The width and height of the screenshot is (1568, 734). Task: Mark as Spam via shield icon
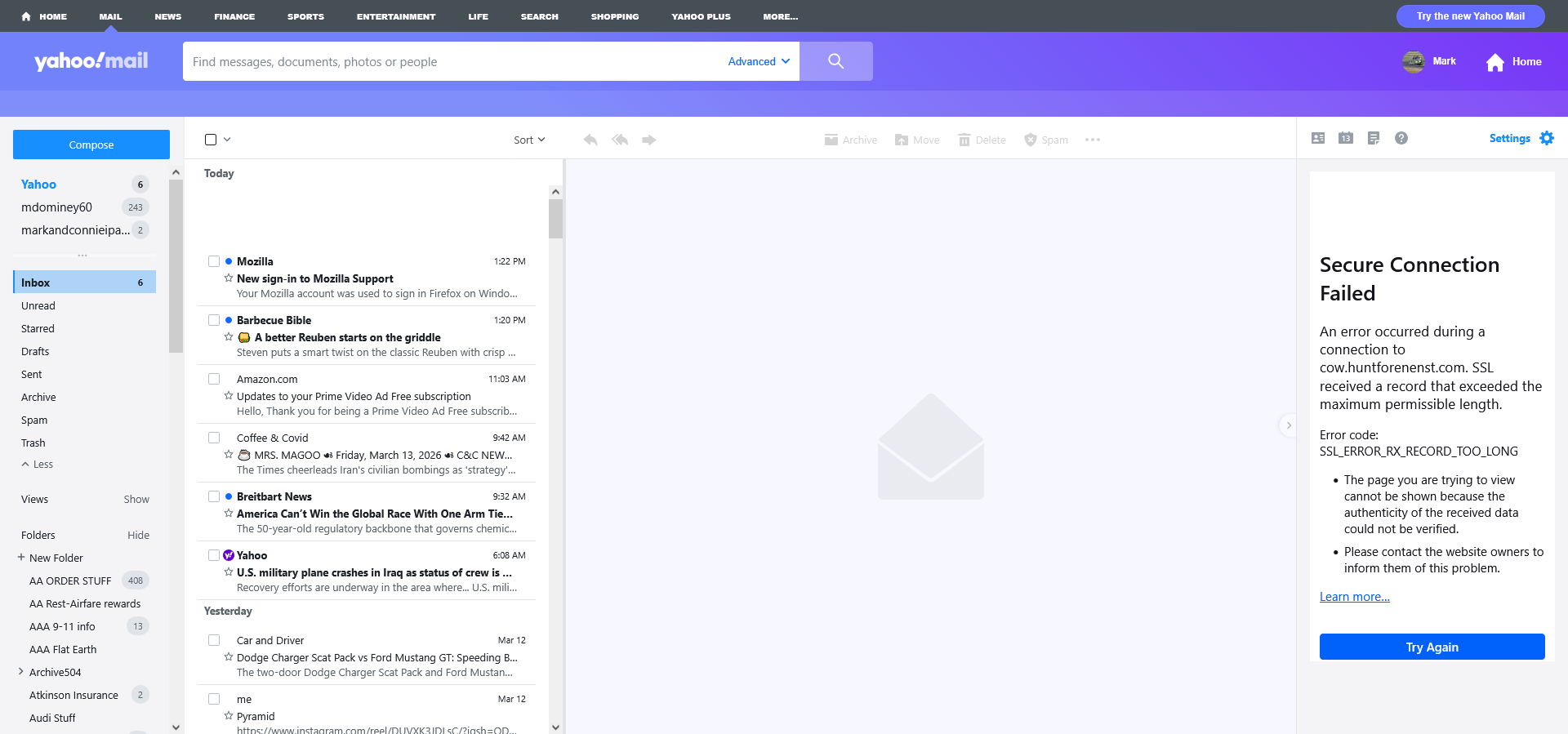(x=1031, y=140)
